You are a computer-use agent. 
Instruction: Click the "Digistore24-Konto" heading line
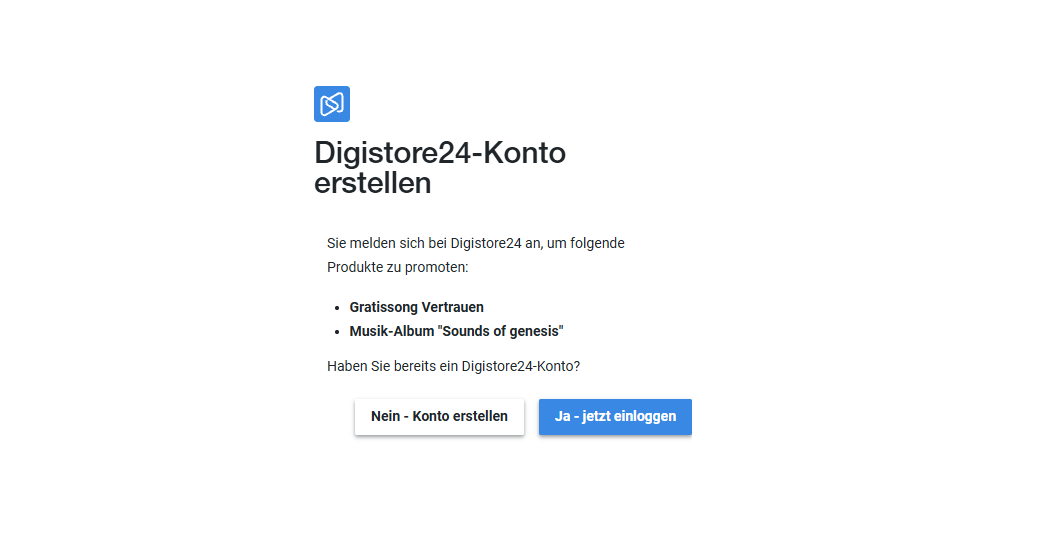440,154
